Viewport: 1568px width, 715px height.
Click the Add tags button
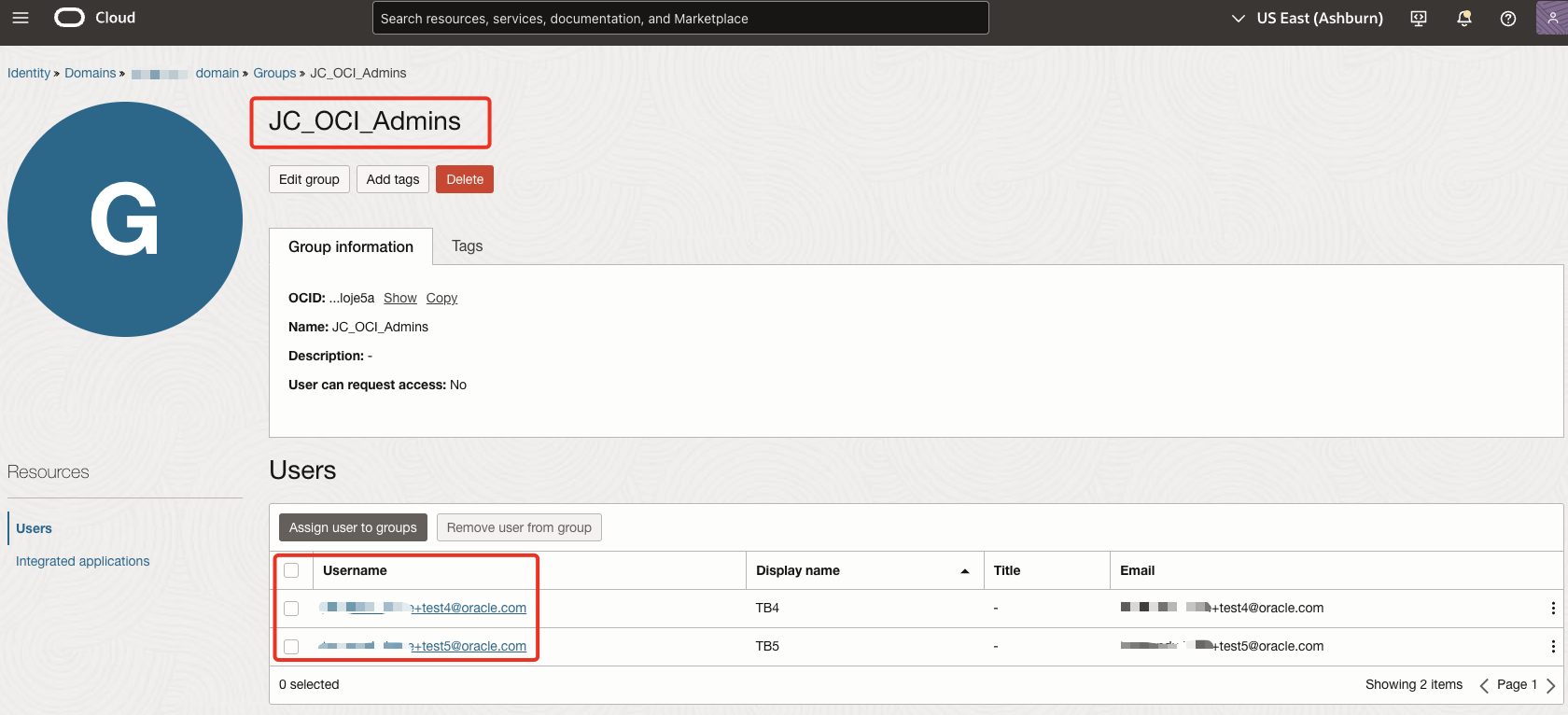[x=393, y=179]
